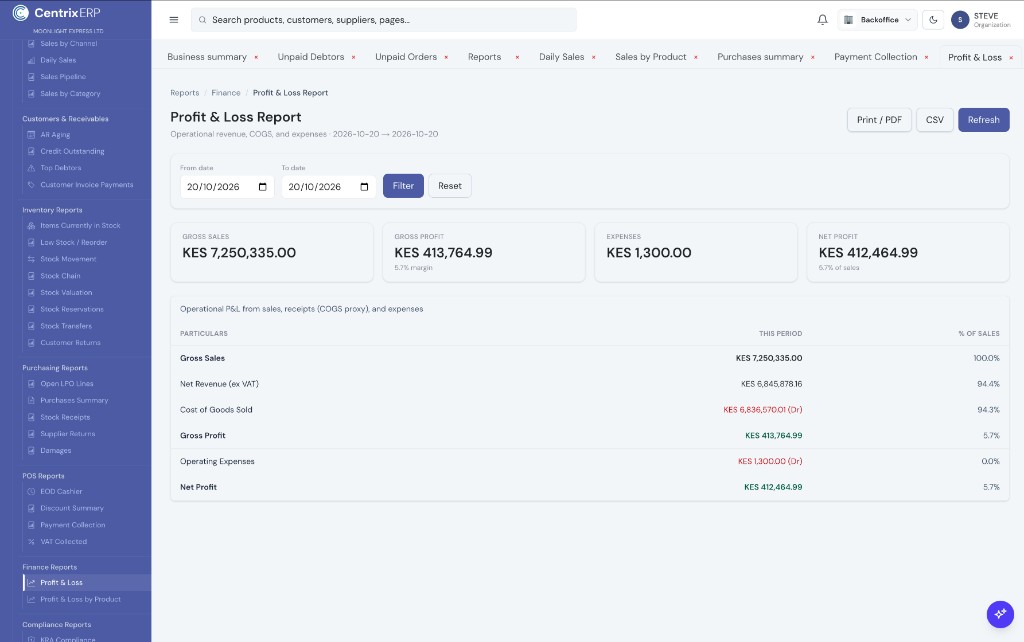Open Customer Invoice Payments in sidebar
Viewport: 1024px width, 642px height.
[86, 185]
